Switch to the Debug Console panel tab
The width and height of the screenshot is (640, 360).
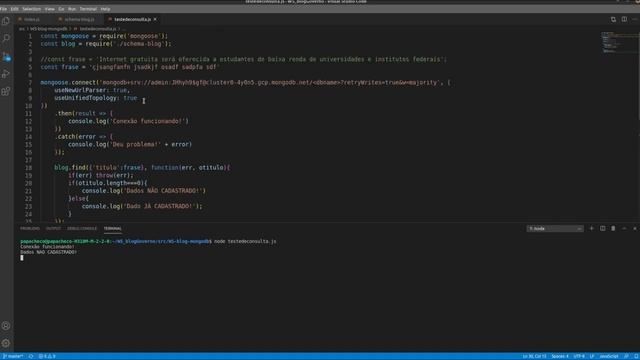[x=82, y=229]
